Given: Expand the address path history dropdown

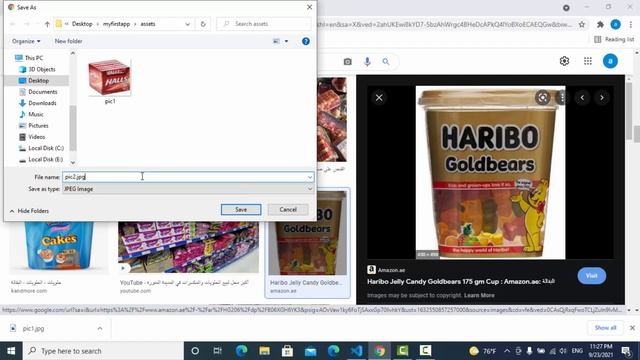Looking at the screenshot, I should point(187,24).
